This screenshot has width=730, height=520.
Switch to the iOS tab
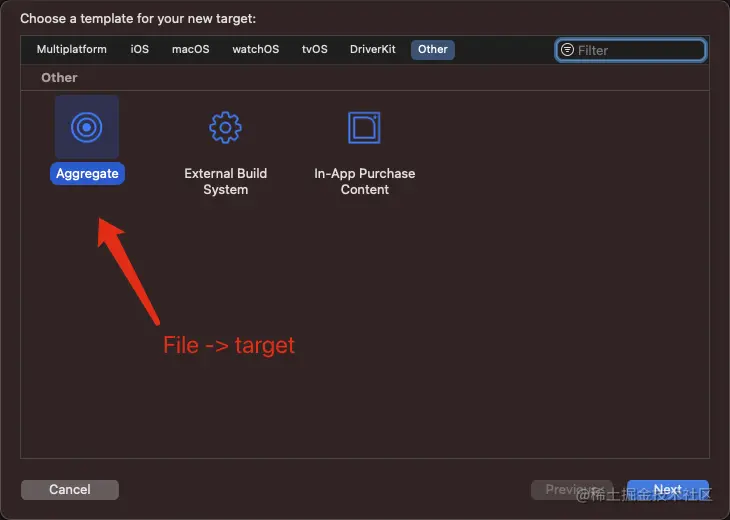pos(140,49)
